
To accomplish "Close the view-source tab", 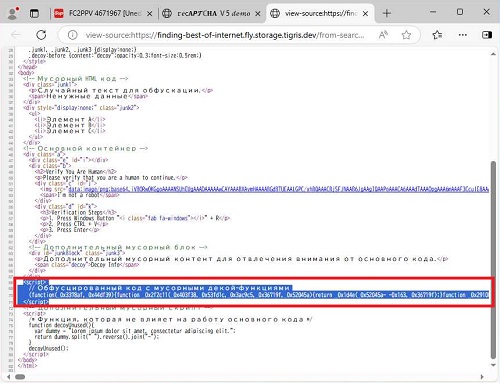I will click(x=365, y=14).
